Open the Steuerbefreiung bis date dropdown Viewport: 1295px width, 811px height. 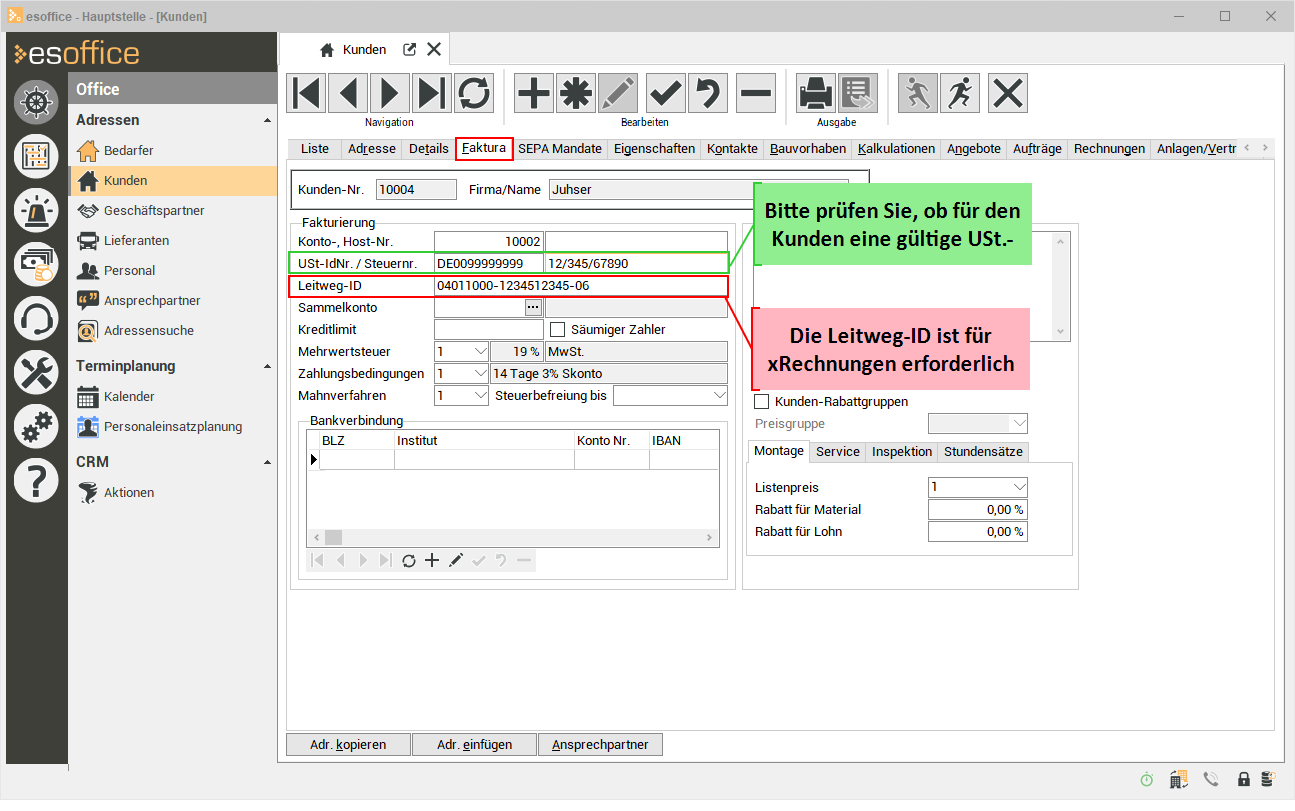[718, 396]
